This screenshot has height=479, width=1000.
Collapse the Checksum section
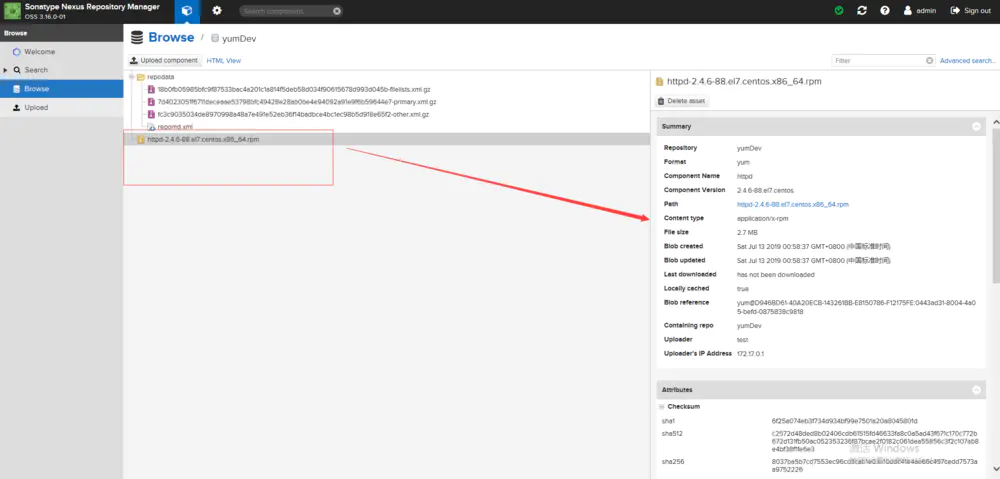pos(663,406)
